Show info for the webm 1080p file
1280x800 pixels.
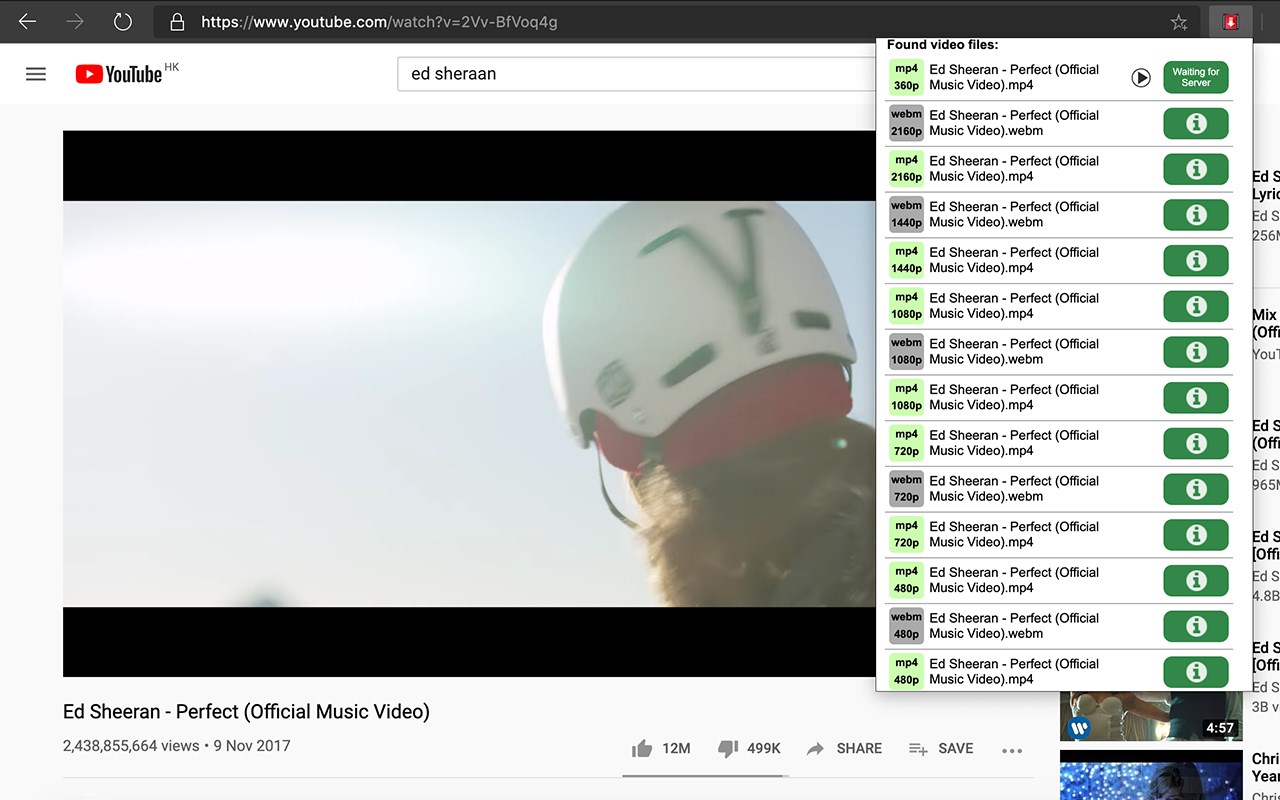[x=1196, y=352]
